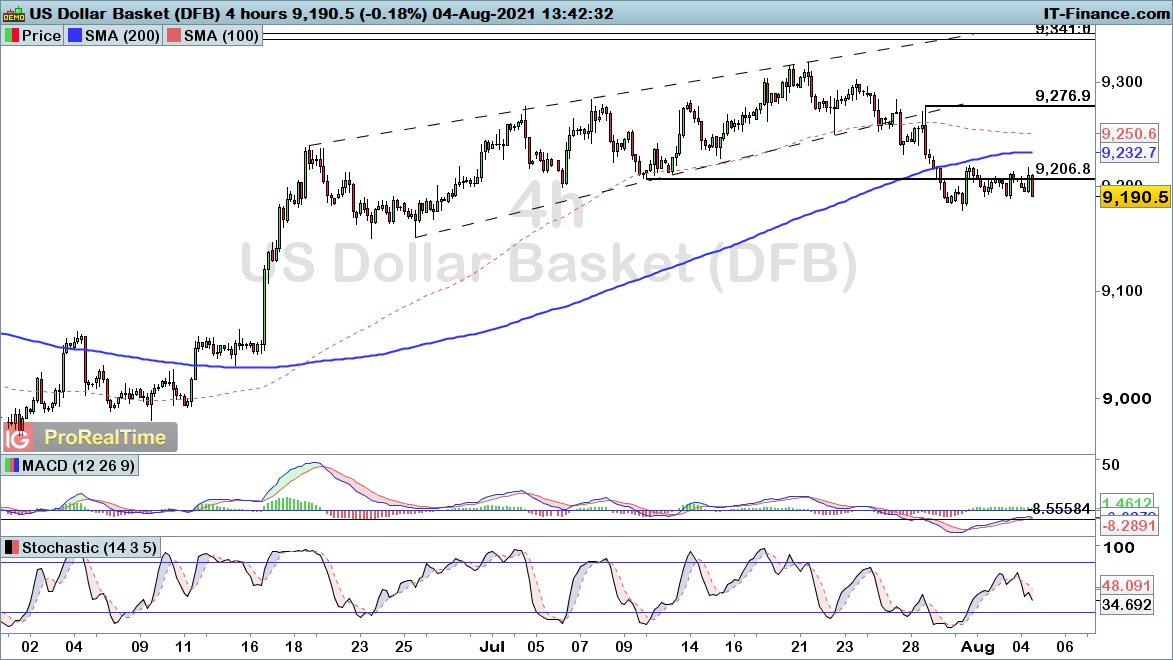Click the DEMO icon in the title bar
The height and width of the screenshot is (660, 1173).
pos(13,13)
